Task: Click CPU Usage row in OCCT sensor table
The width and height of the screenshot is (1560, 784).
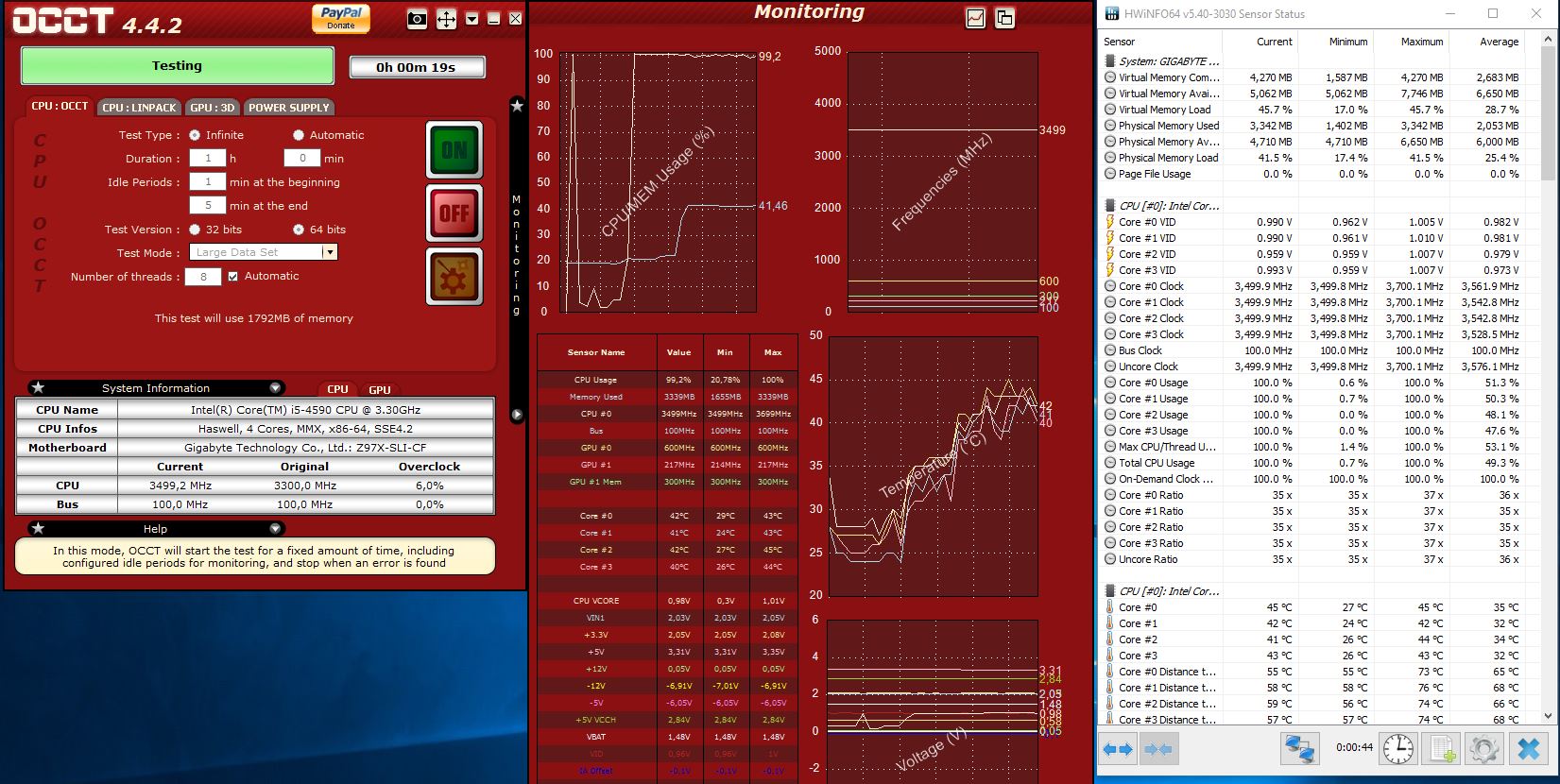Action: pyautogui.click(x=667, y=380)
